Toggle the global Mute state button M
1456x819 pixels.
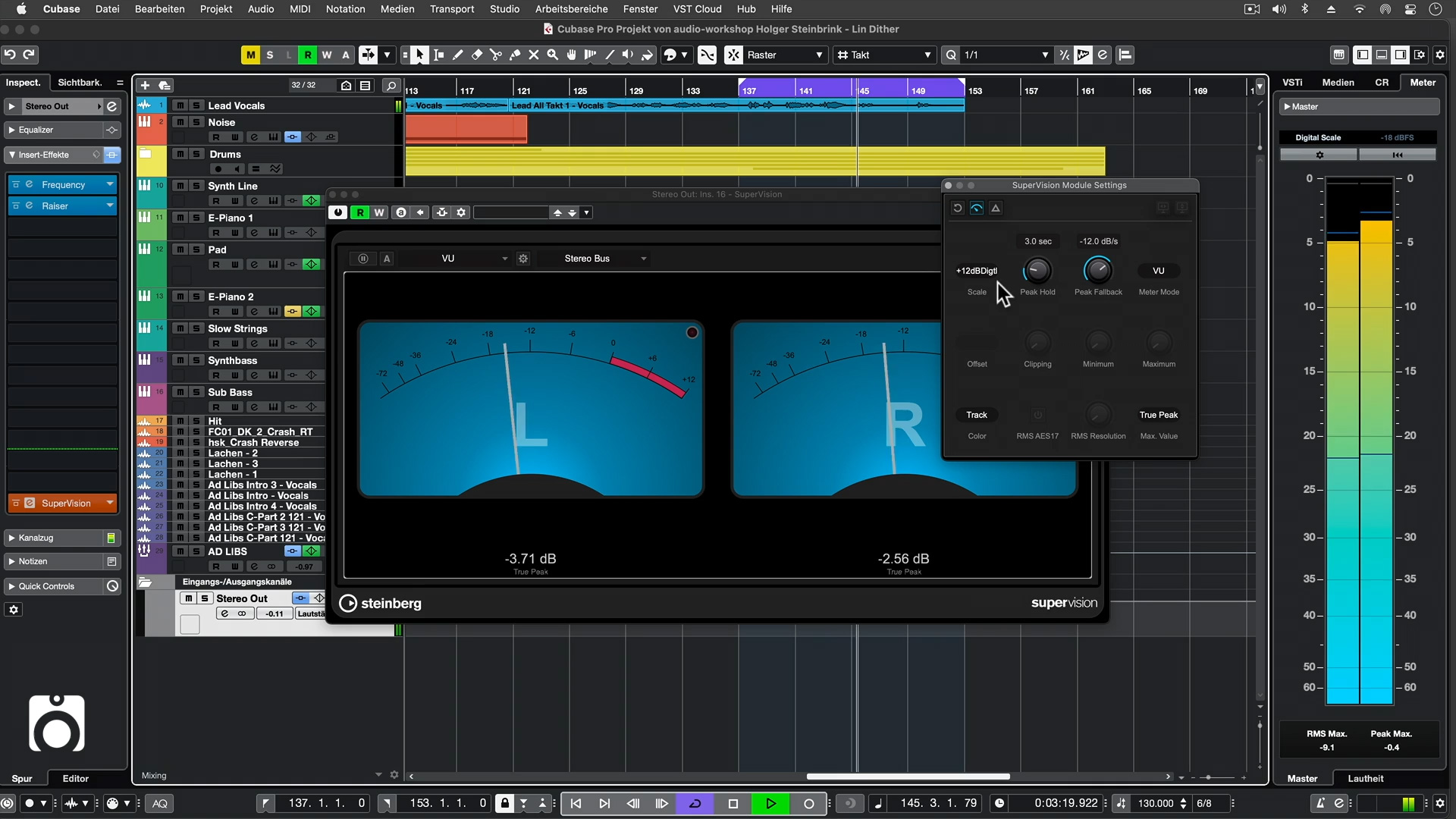[x=250, y=55]
